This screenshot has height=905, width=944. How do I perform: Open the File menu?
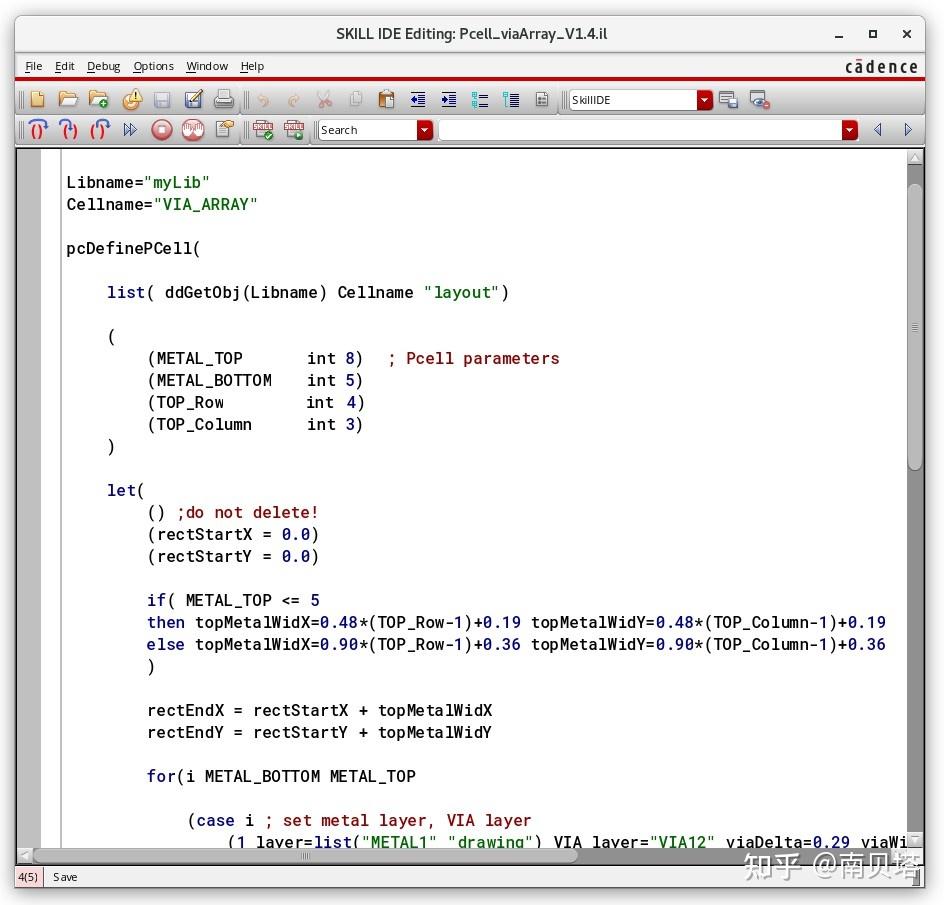pyautogui.click(x=34, y=66)
